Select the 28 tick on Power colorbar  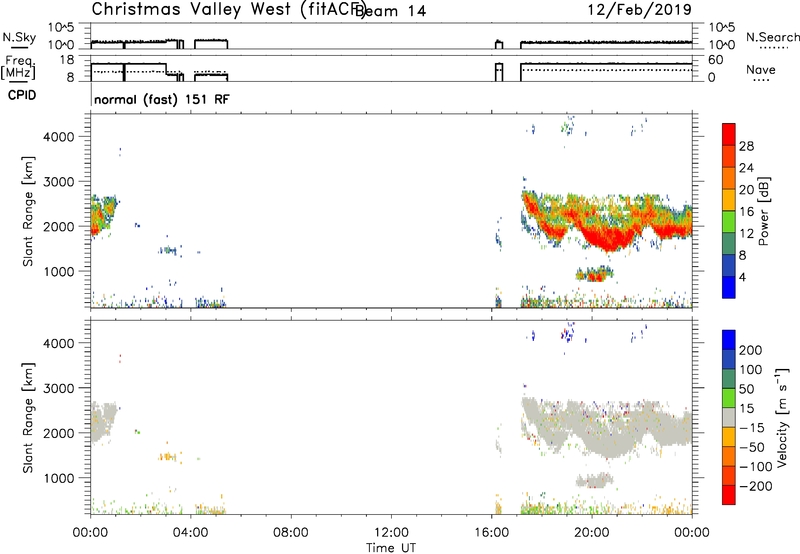(x=746, y=146)
